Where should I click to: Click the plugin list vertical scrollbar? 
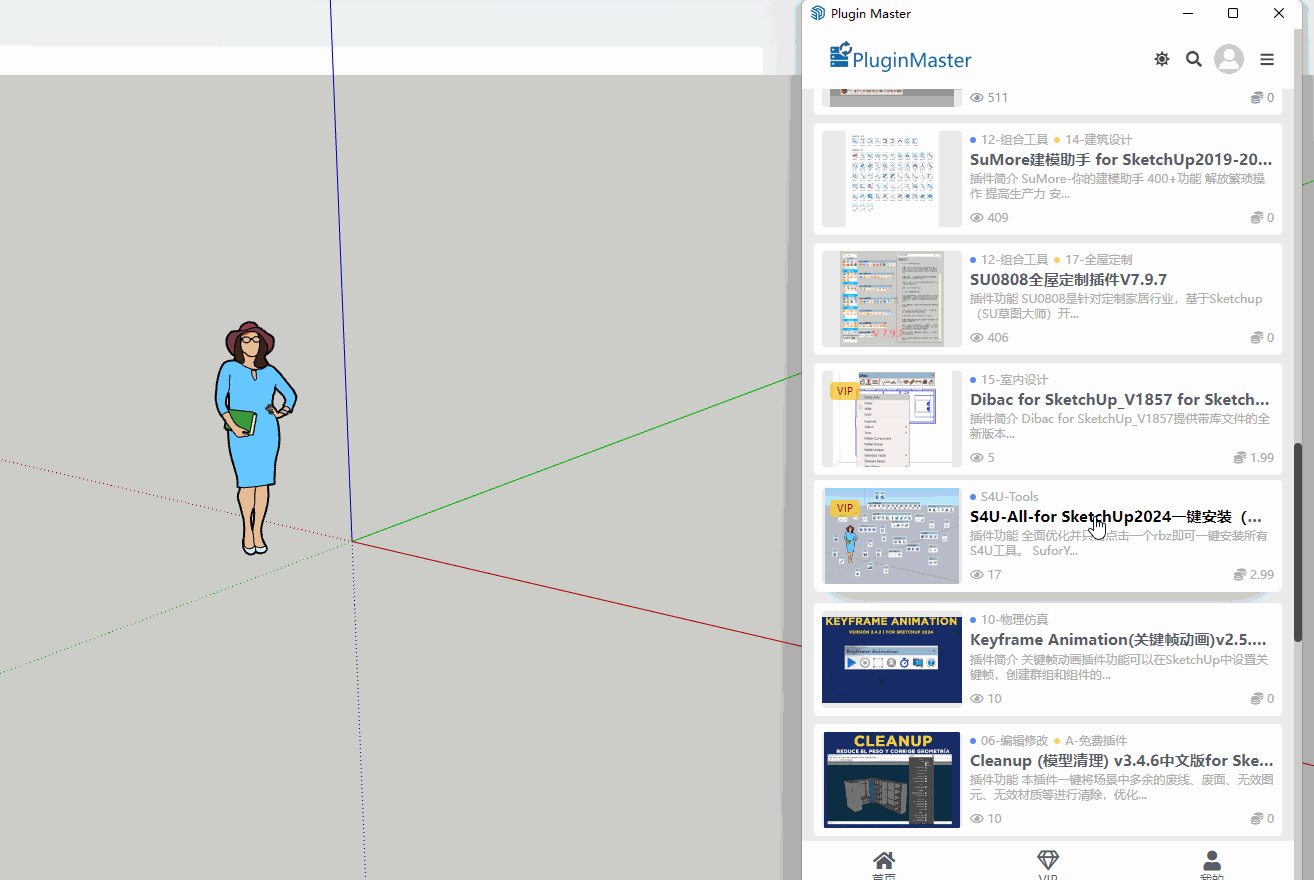1299,540
